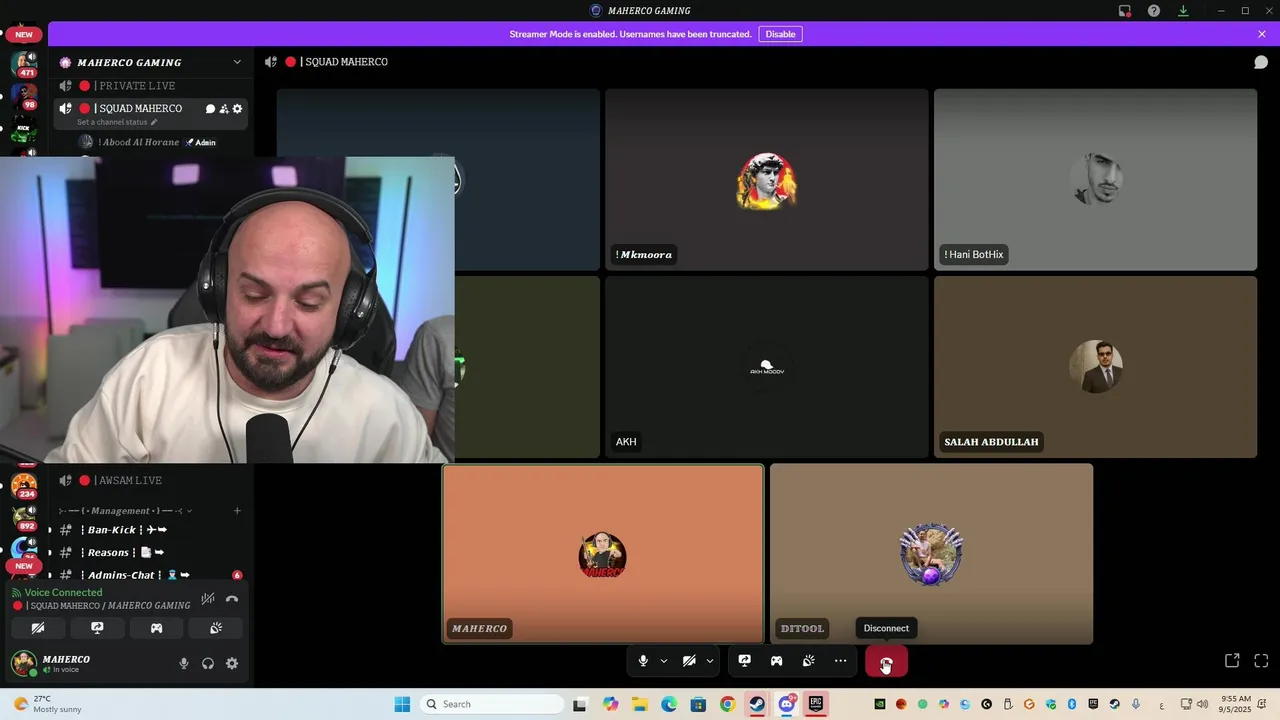Set a channel status link

[117, 122]
